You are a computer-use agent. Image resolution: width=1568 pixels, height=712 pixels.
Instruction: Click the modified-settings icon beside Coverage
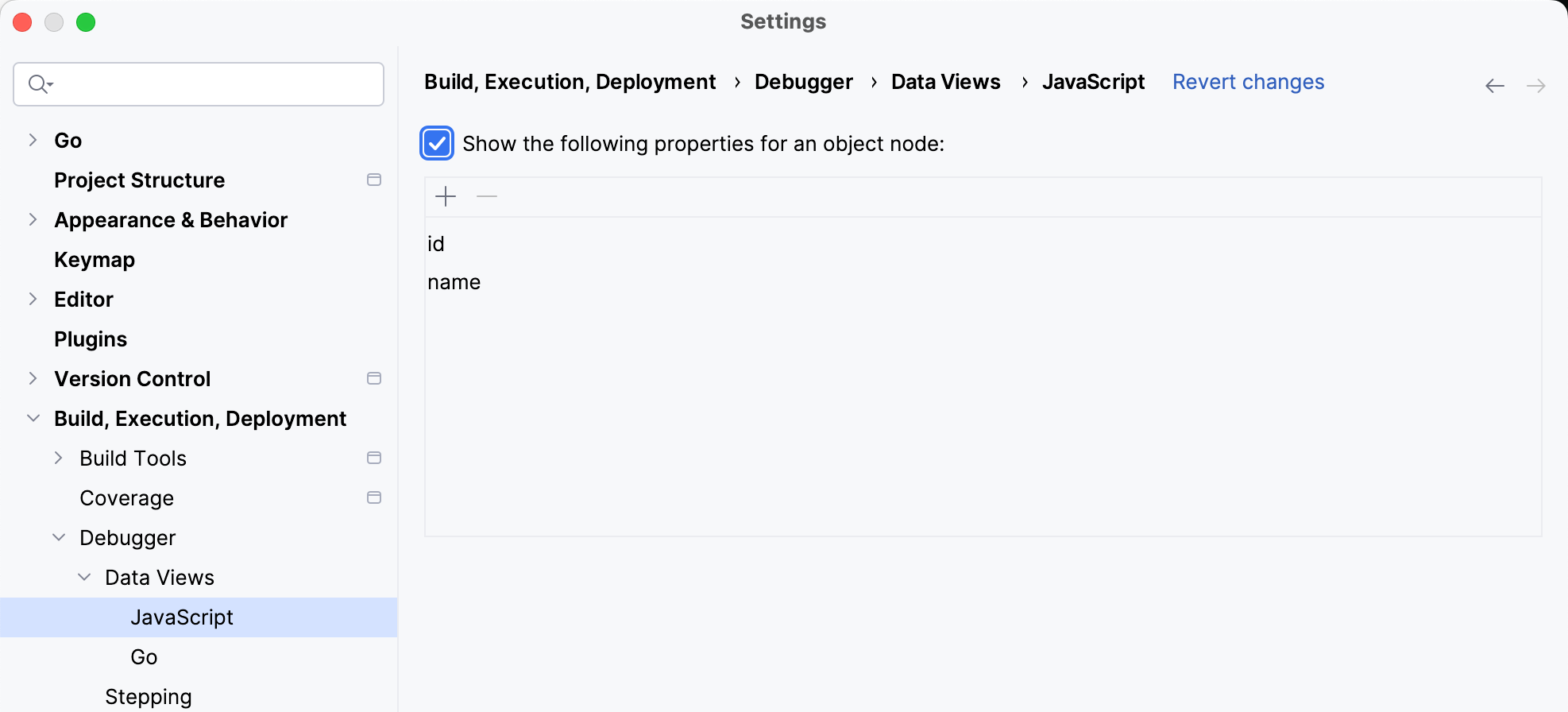coord(374,497)
